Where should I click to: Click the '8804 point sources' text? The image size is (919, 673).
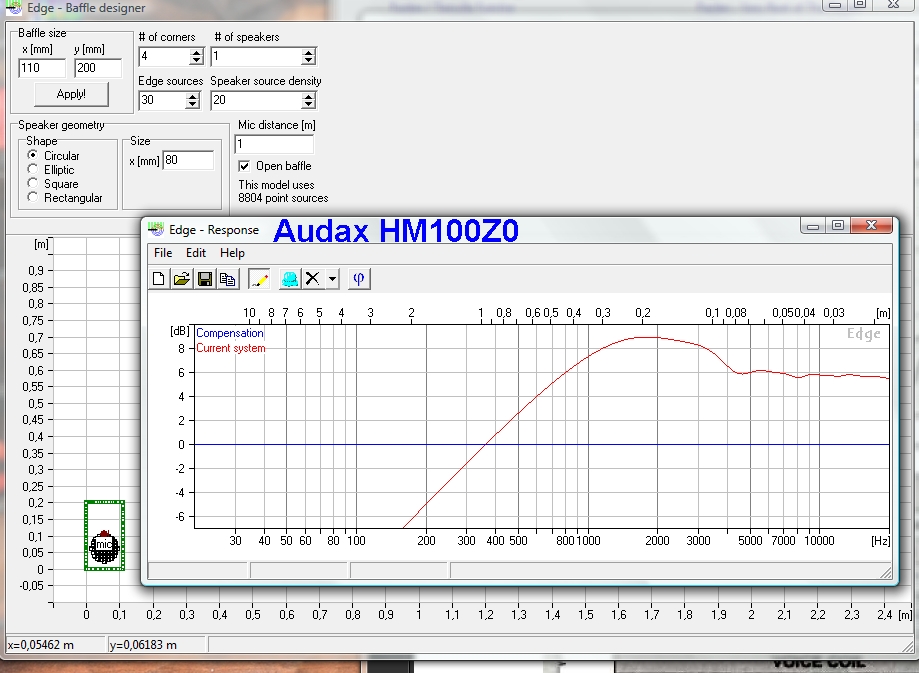point(283,198)
